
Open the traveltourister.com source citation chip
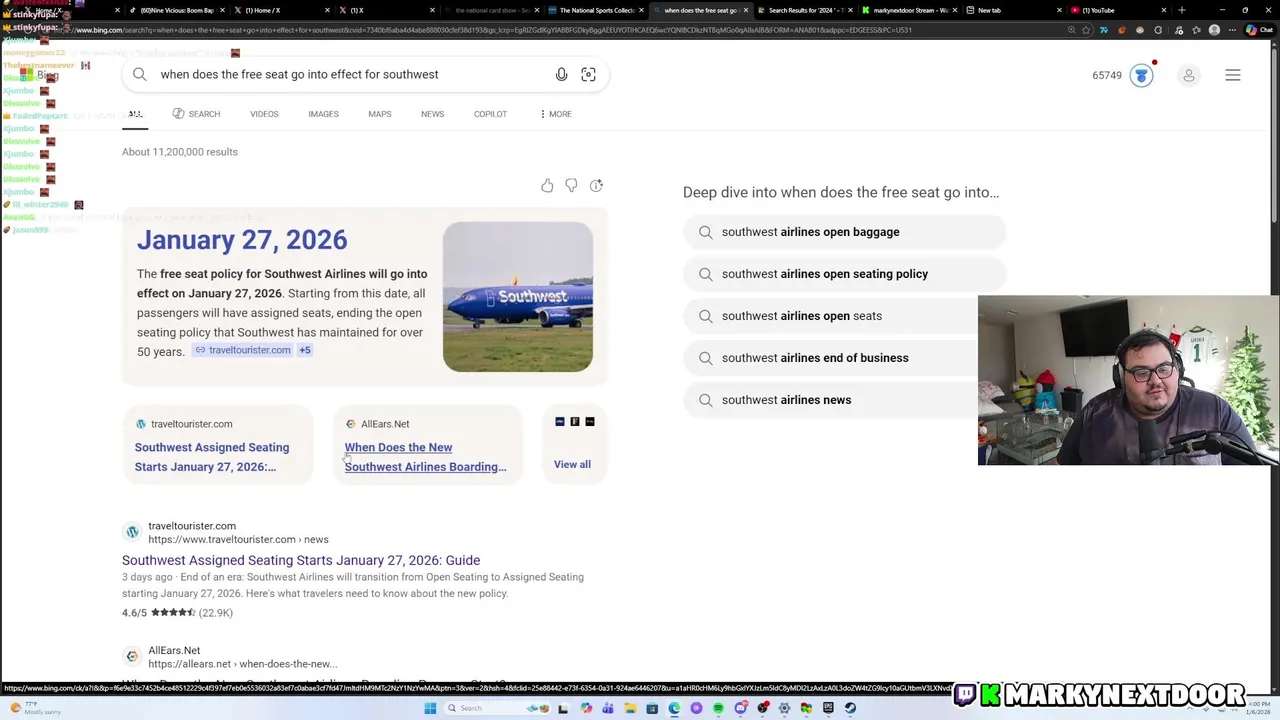click(x=242, y=350)
